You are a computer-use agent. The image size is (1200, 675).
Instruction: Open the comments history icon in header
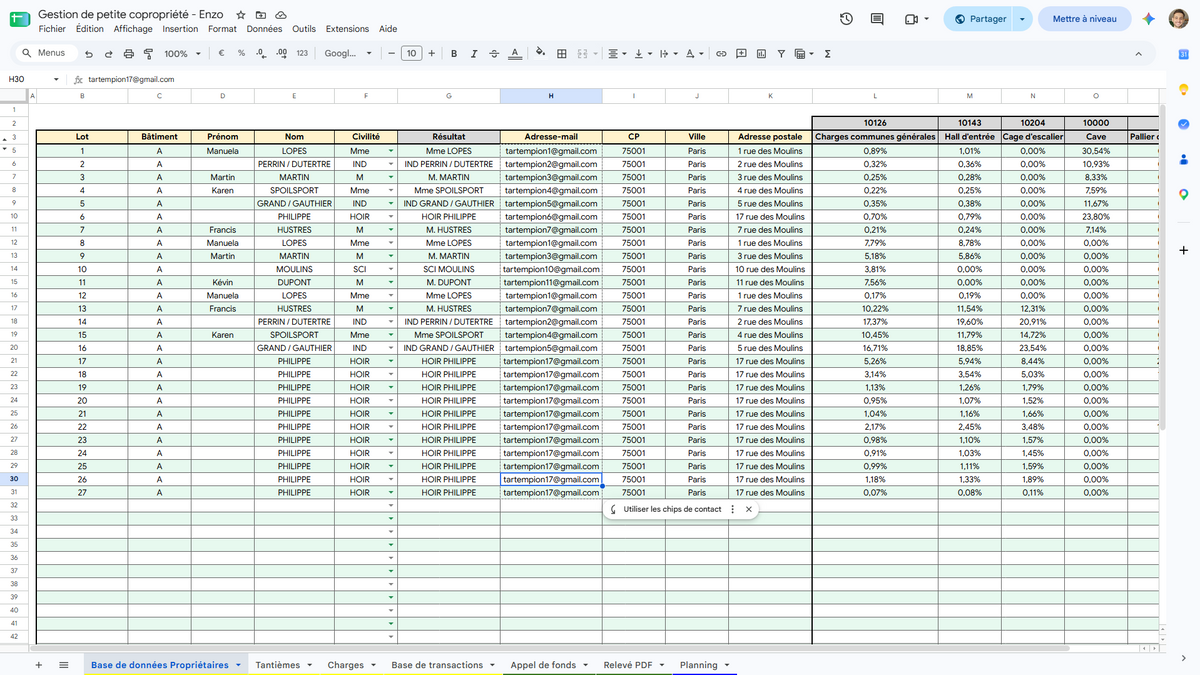[x=877, y=19]
